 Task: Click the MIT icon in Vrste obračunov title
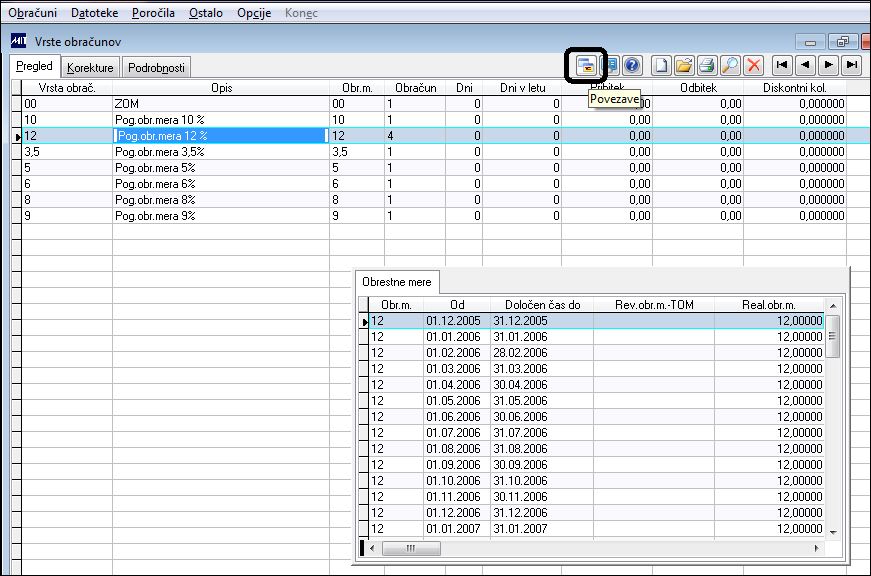pyautogui.click(x=18, y=41)
